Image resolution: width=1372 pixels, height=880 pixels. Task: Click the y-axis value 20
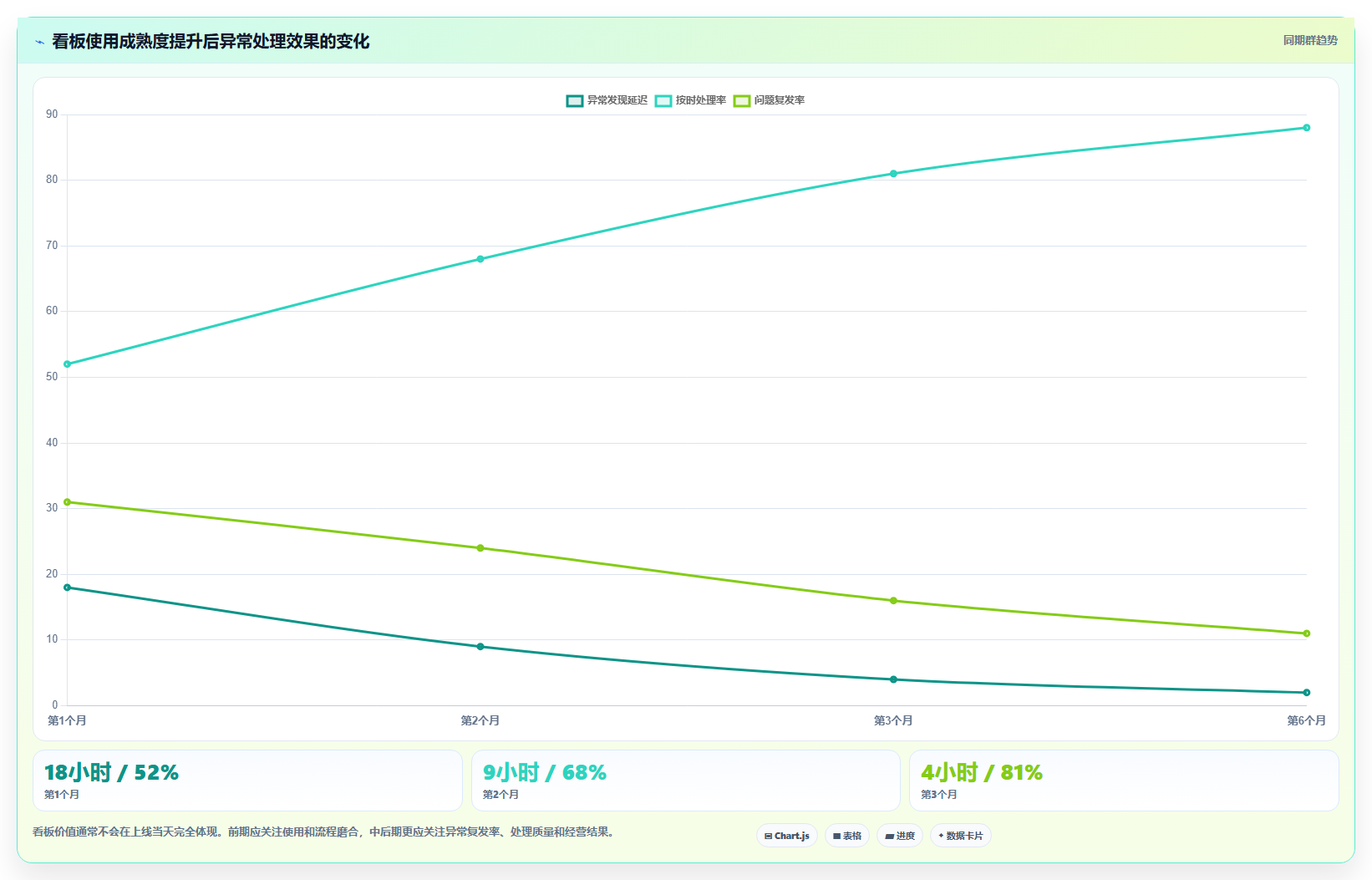point(52,574)
